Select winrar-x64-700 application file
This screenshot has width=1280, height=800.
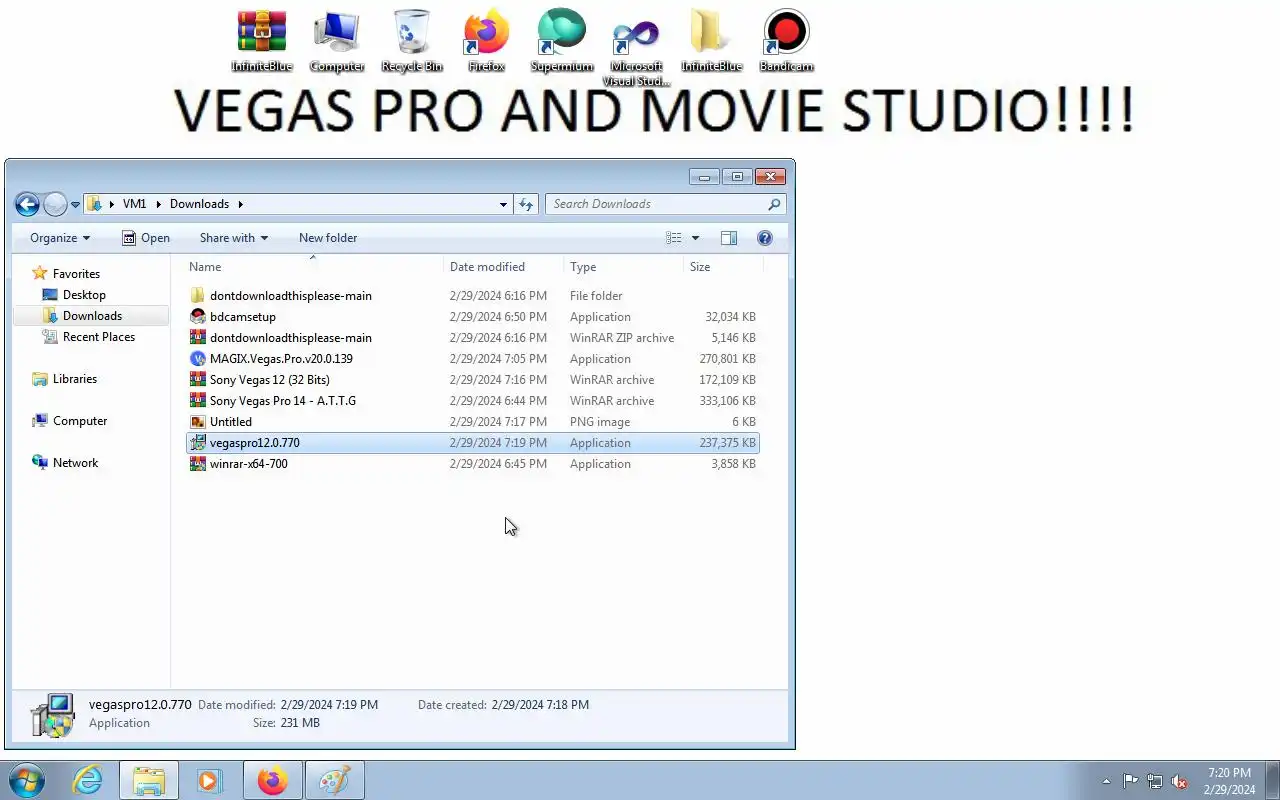pos(473,464)
